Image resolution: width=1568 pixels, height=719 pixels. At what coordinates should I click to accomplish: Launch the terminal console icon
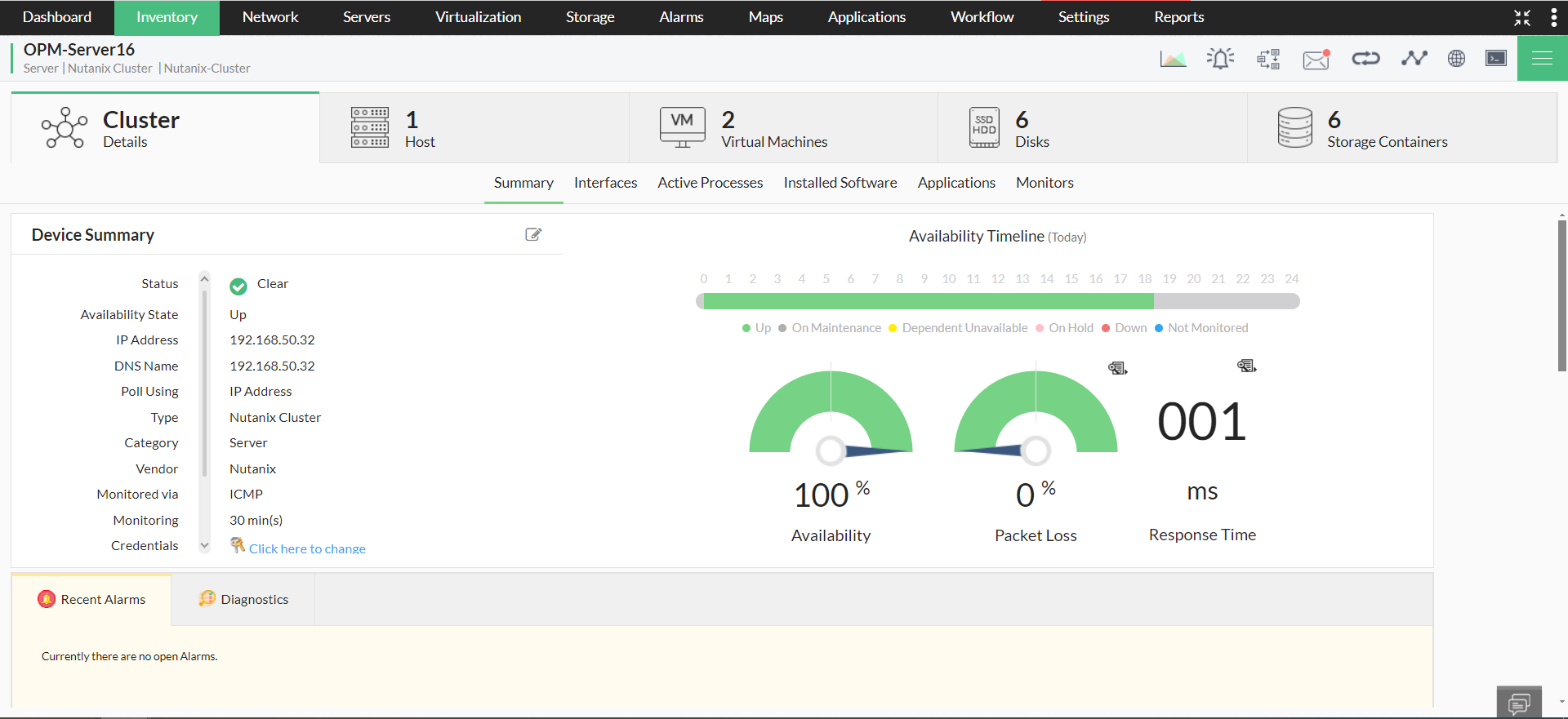1495,59
